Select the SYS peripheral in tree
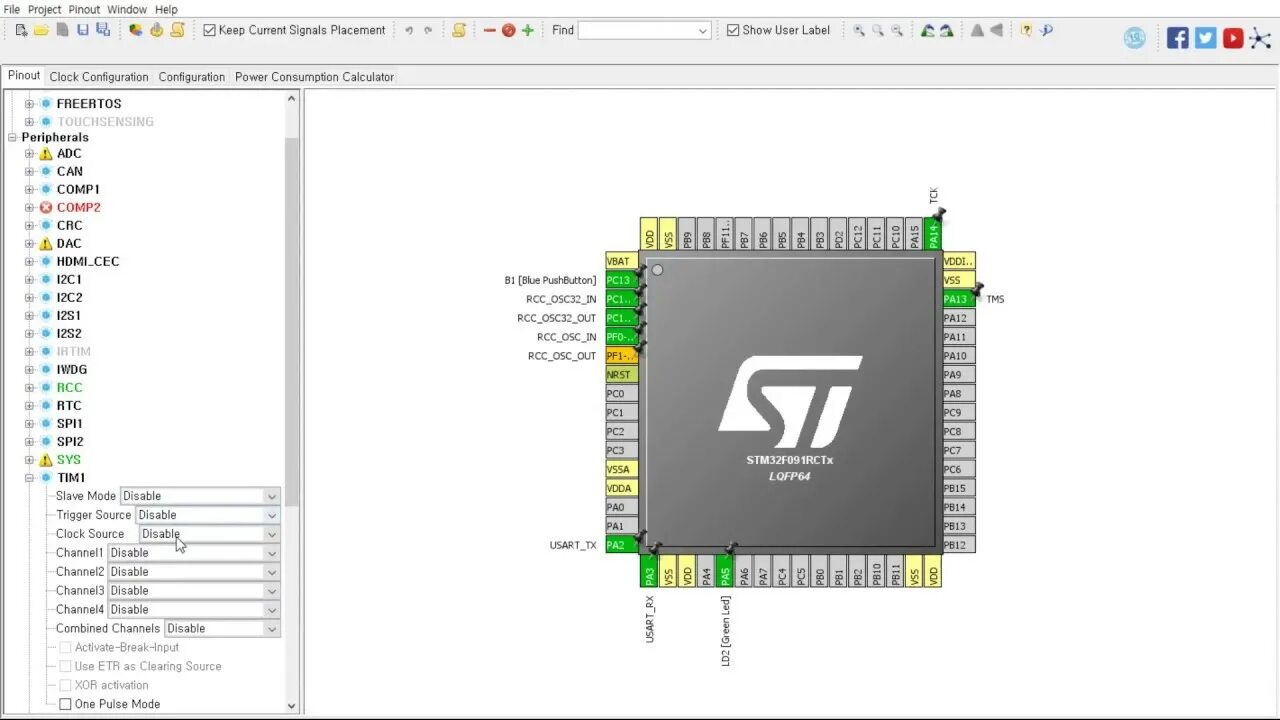The image size is (1280, 720). pos(69,460)
